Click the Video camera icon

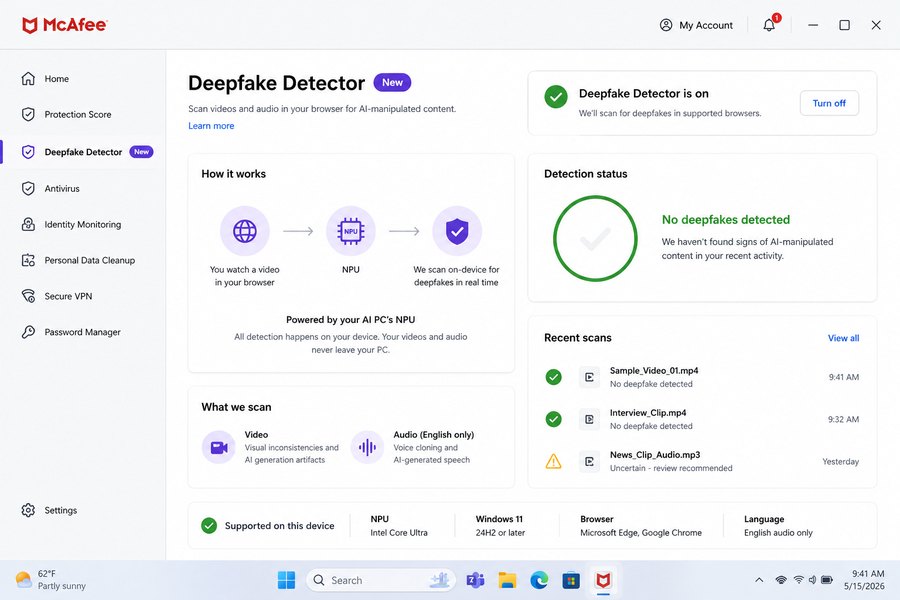219,447
